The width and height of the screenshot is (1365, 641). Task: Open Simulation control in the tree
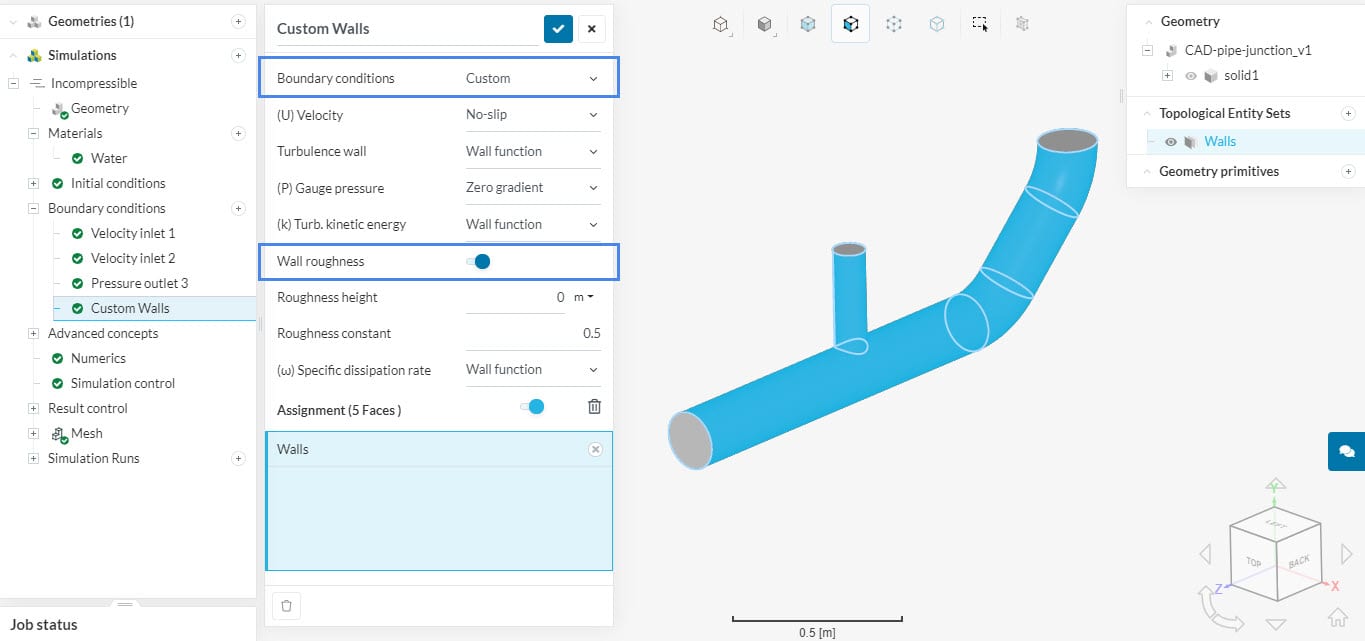coord(122,383)
